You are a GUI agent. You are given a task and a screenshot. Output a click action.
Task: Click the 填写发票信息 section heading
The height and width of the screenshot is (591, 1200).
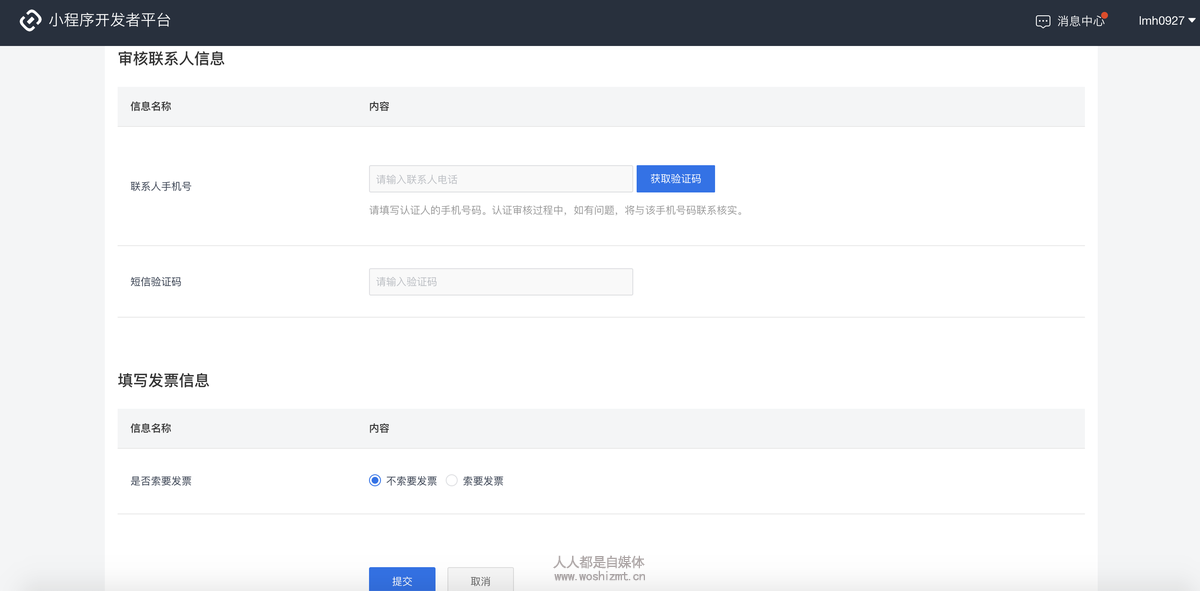pos(164,381)
